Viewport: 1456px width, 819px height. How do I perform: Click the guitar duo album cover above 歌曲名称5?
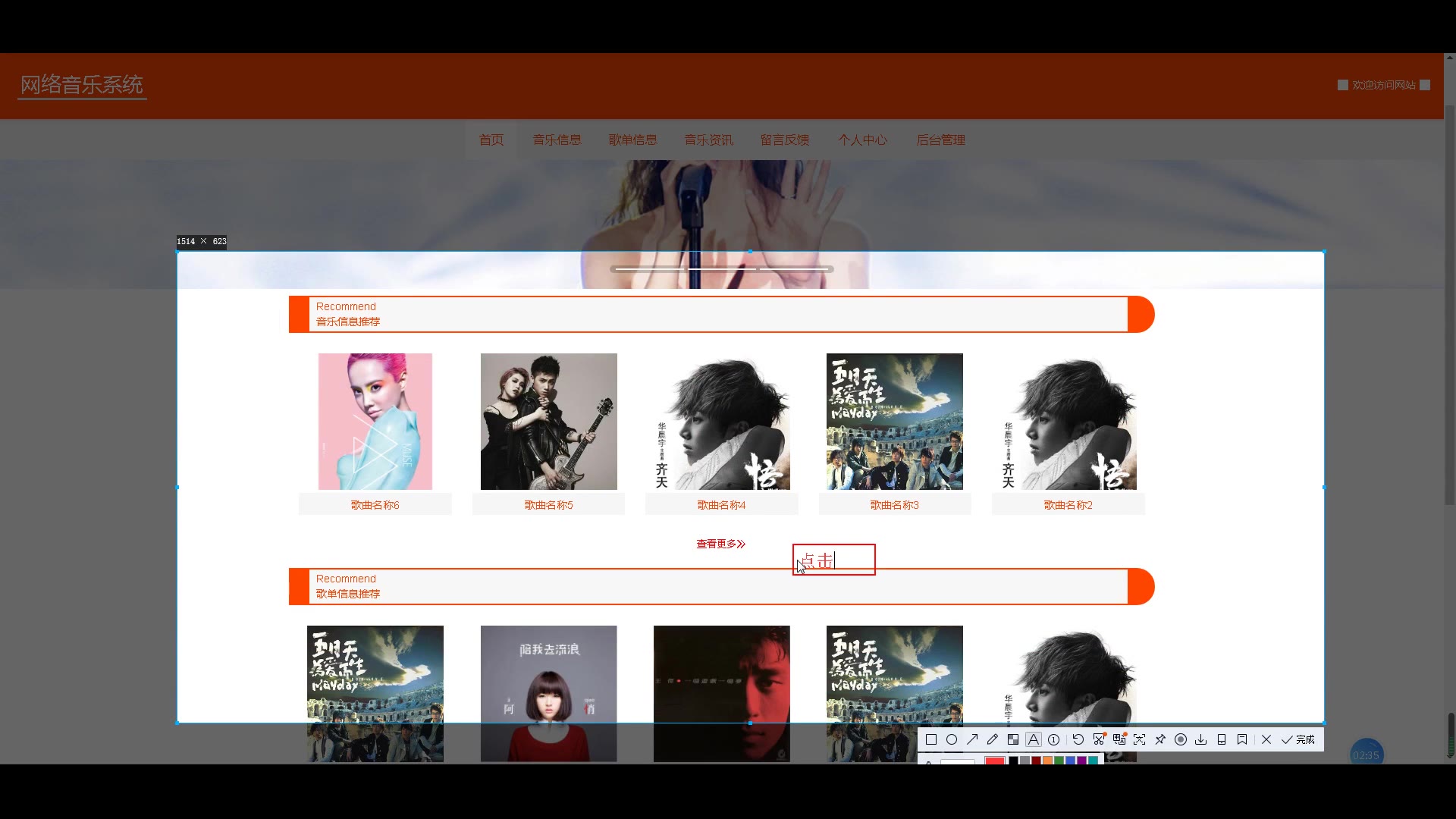click(548, 422)
